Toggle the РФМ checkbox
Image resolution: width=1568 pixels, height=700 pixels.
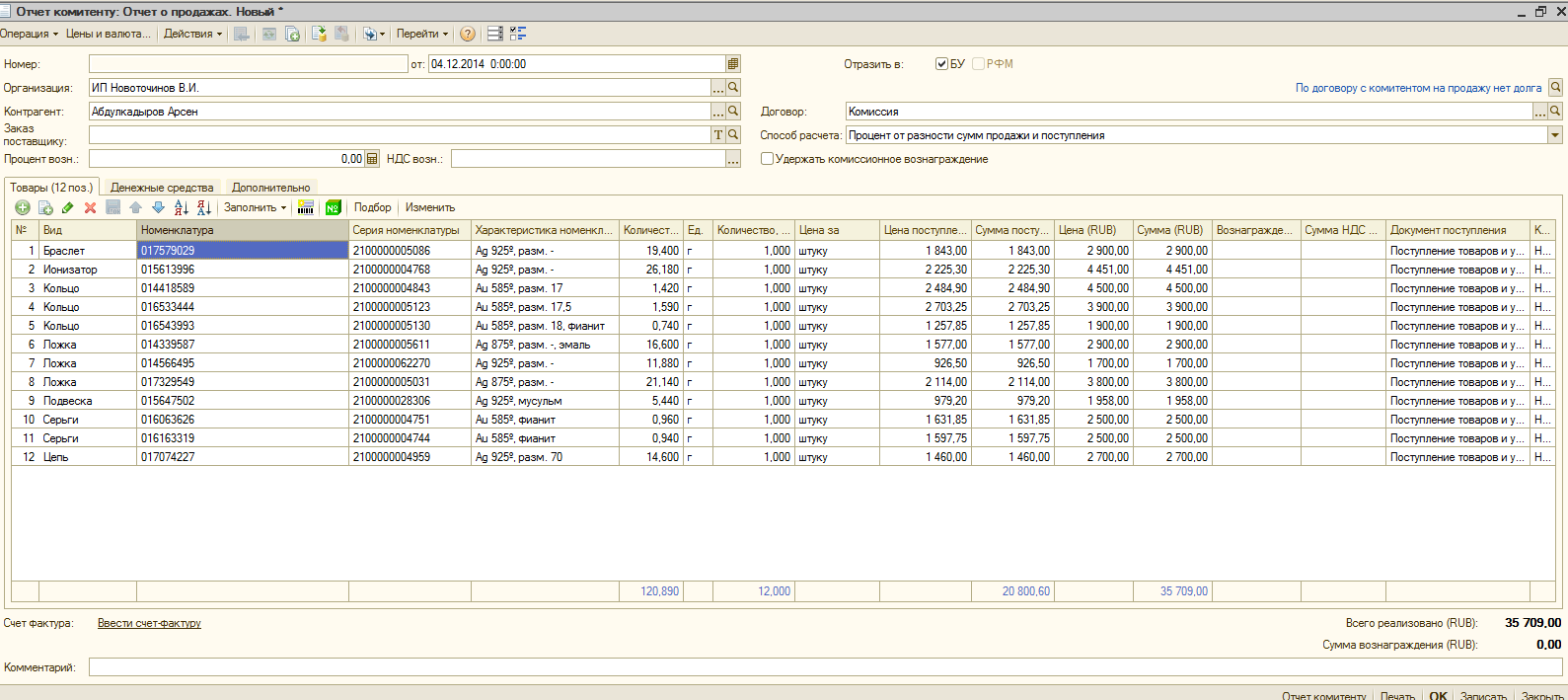[x=978, y=64]
